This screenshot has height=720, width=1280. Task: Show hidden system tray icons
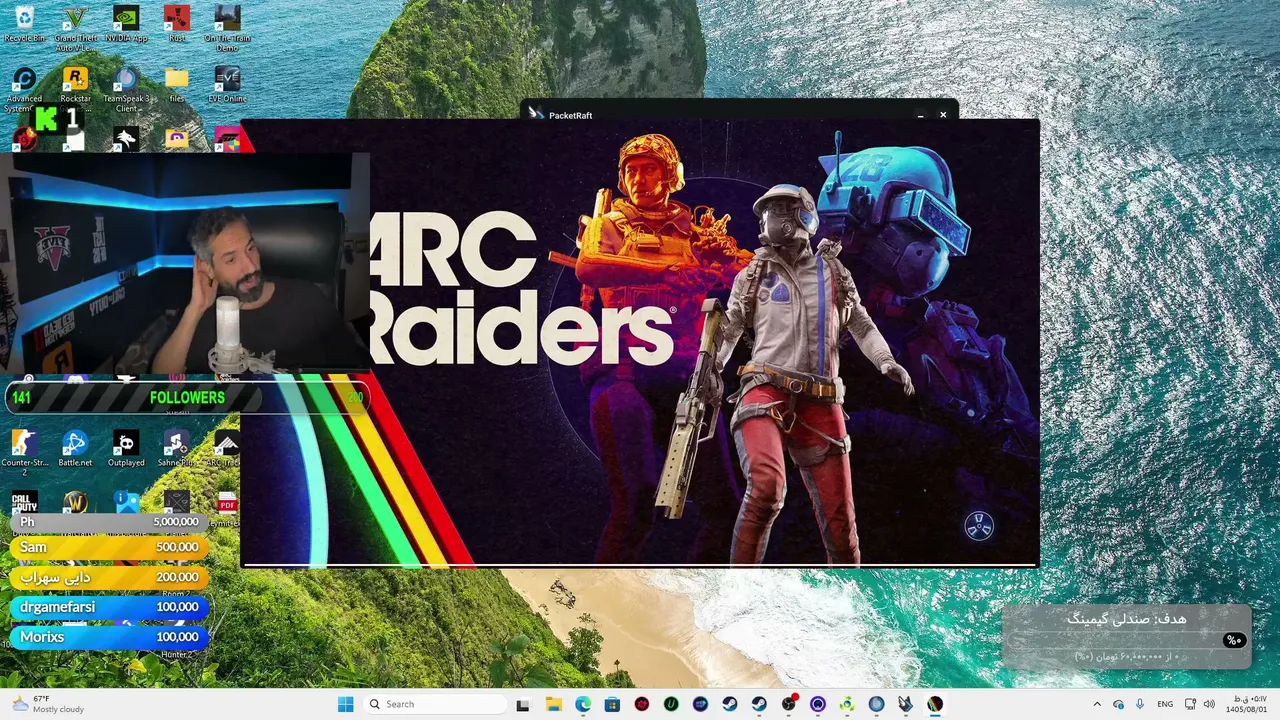point(1097,704)
